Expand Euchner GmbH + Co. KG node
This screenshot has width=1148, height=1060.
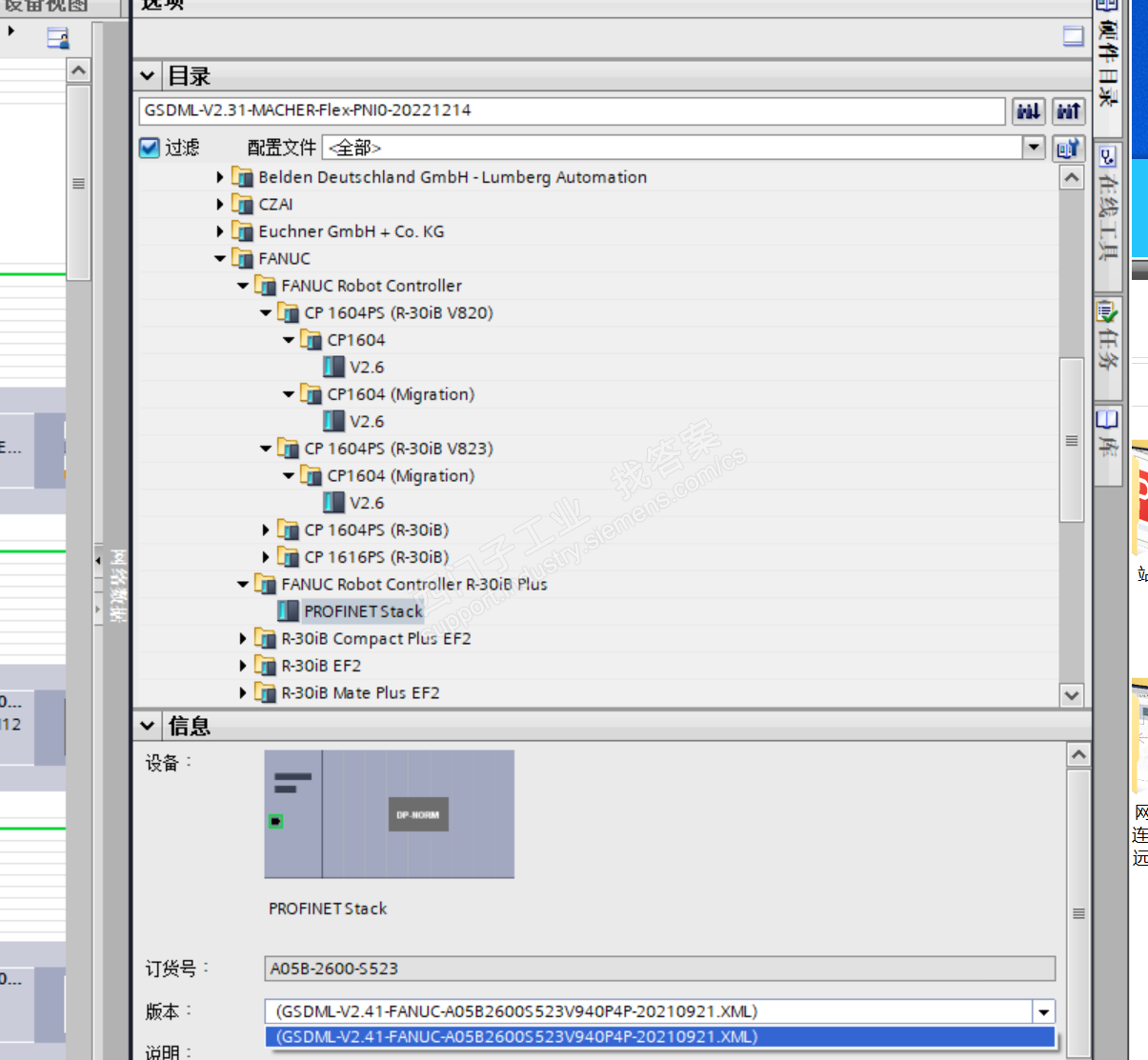220,231
